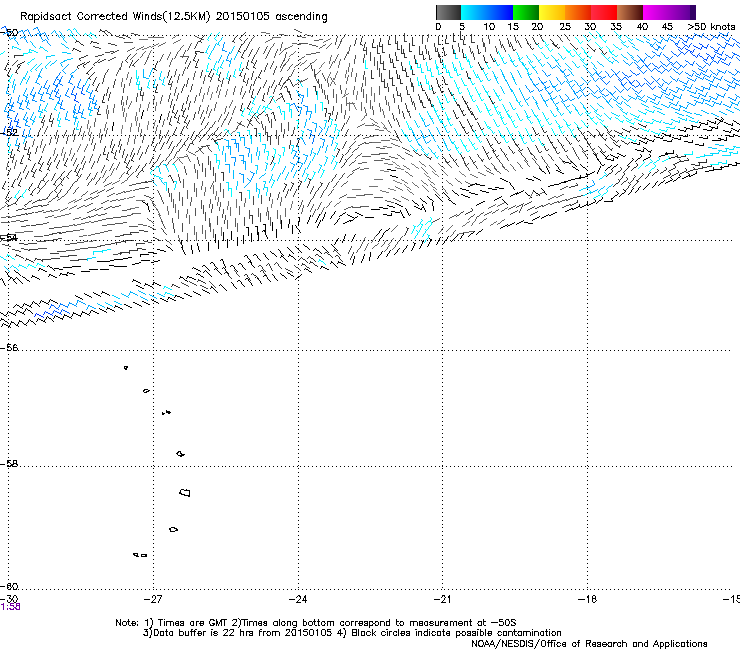Click the -24 longitude axis label
Image resolution: width=740 pixels, height=650 pixels.
click(298, 599)
